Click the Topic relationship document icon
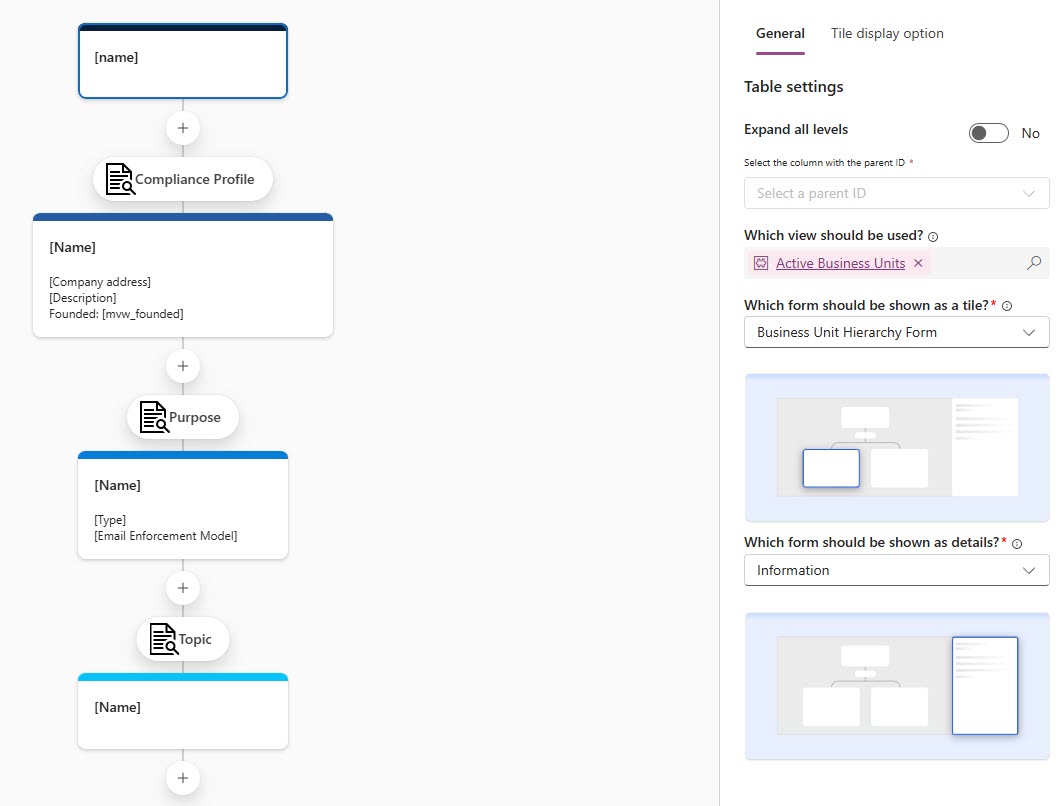Image resolution: width=1062 pixels, height=806 pixels. click(x=163, y=639)
